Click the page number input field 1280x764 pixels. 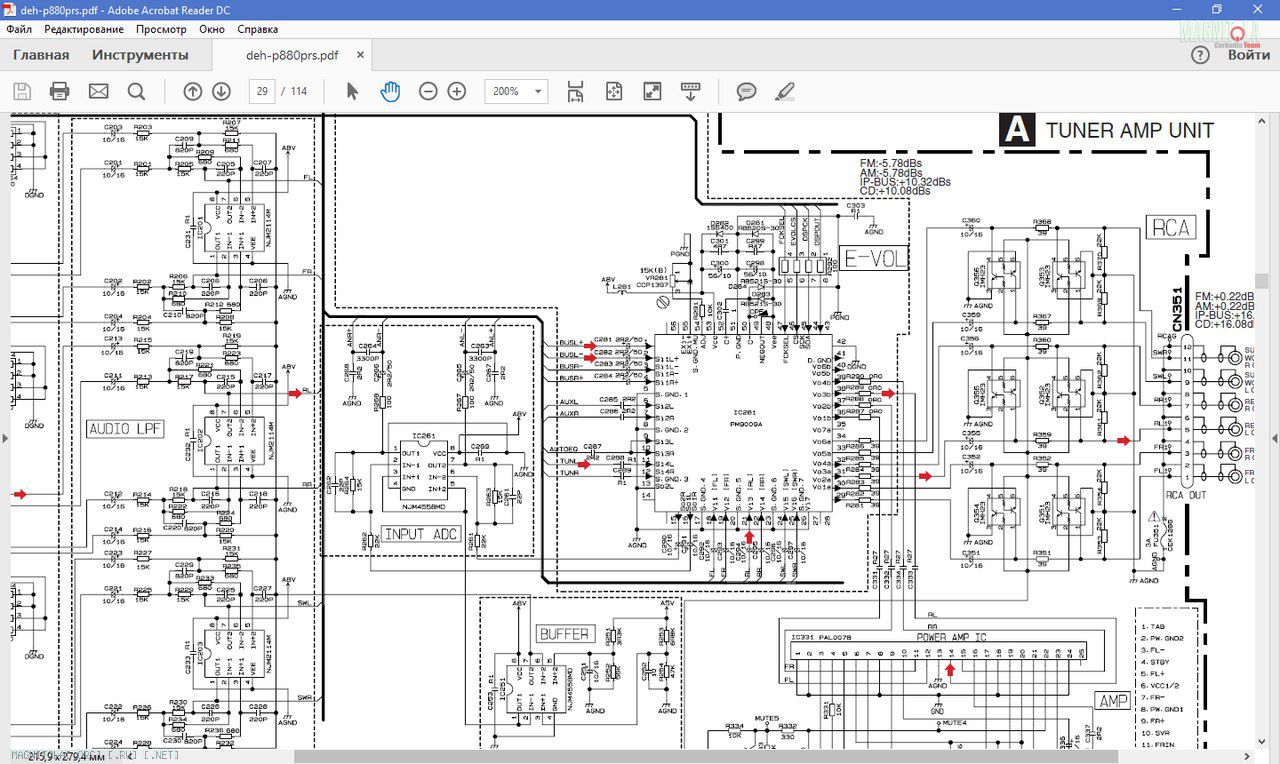[262, 91]
